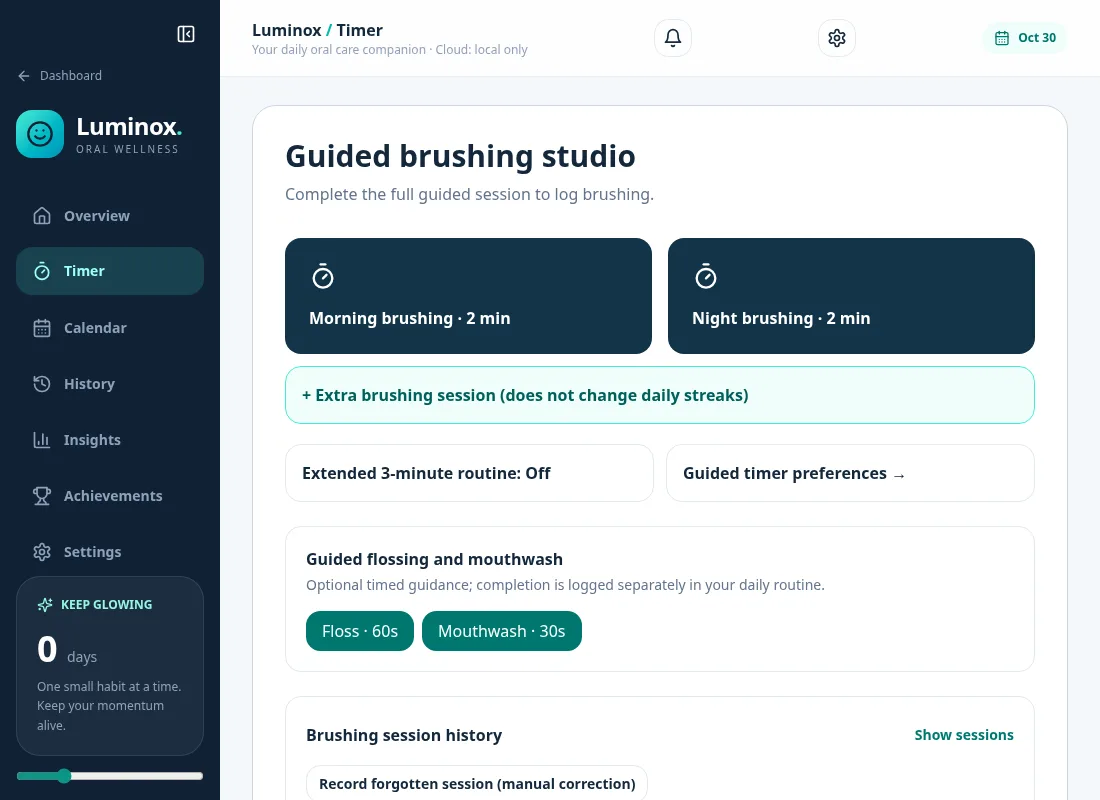This screenshot has width=1100, height=800.
Task: Expand brushing history with Show sessions
Action: pos(964,735)
